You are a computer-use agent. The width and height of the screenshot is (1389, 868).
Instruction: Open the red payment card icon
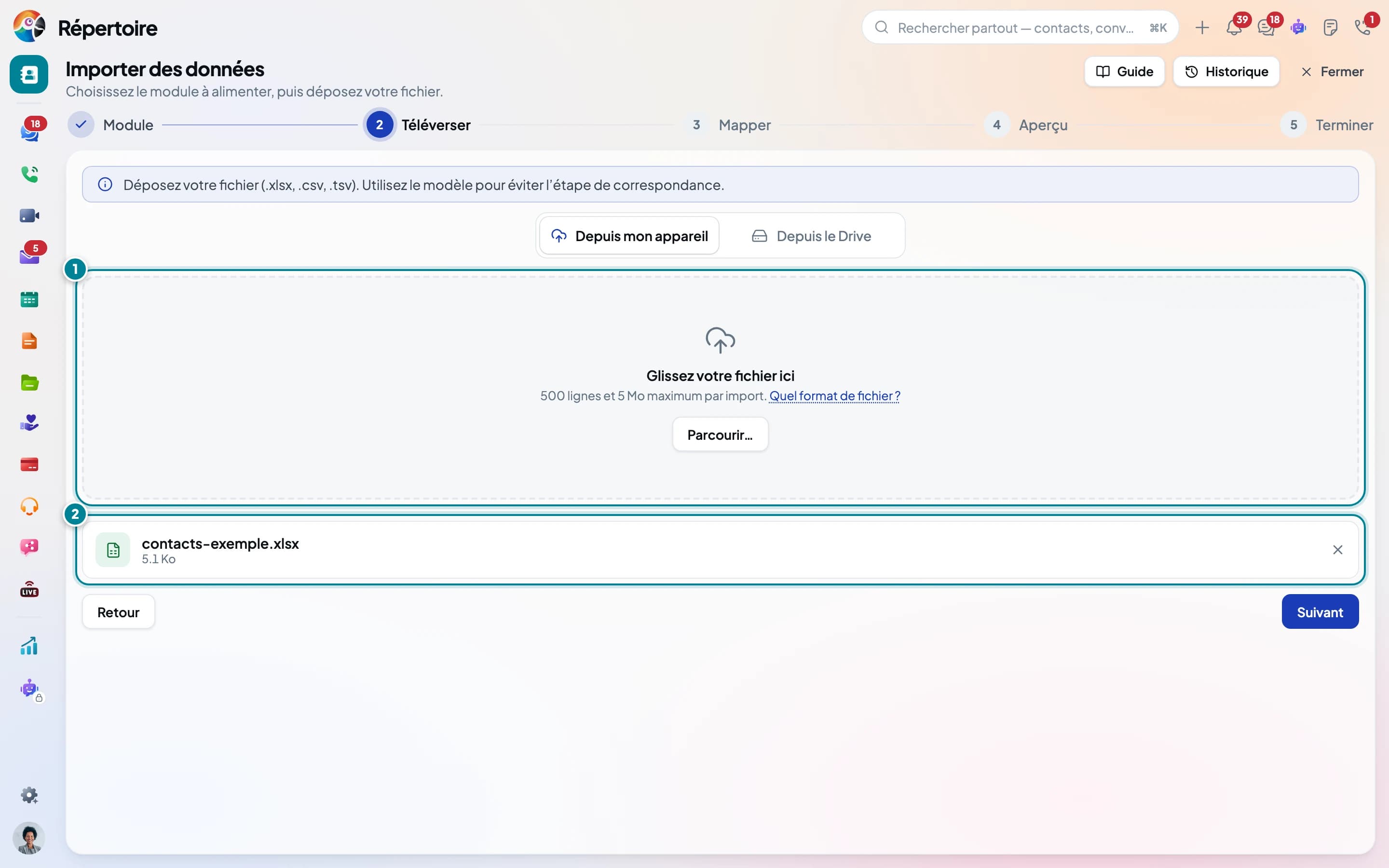click(29, 464)
